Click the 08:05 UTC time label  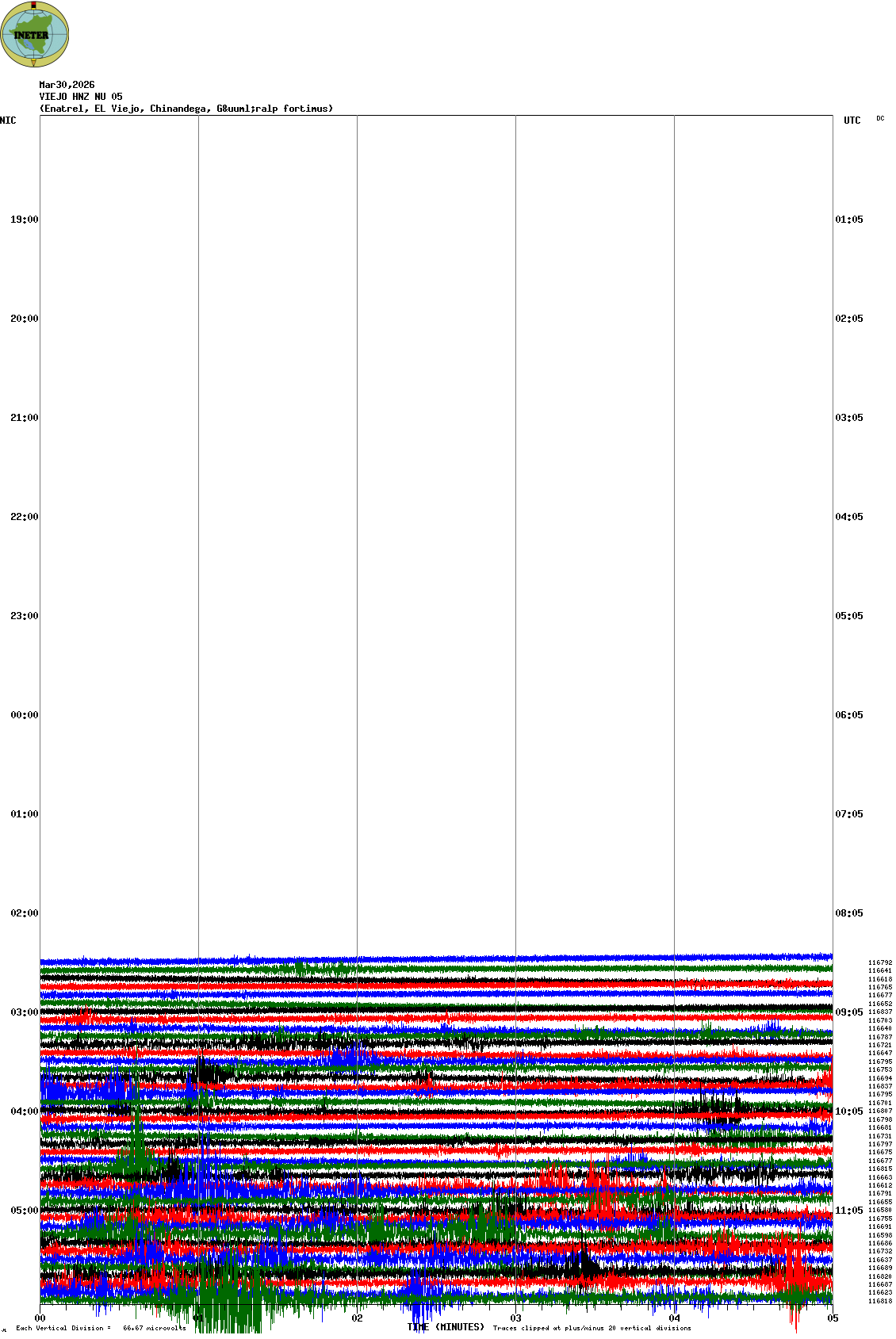[x=848, y=913]
